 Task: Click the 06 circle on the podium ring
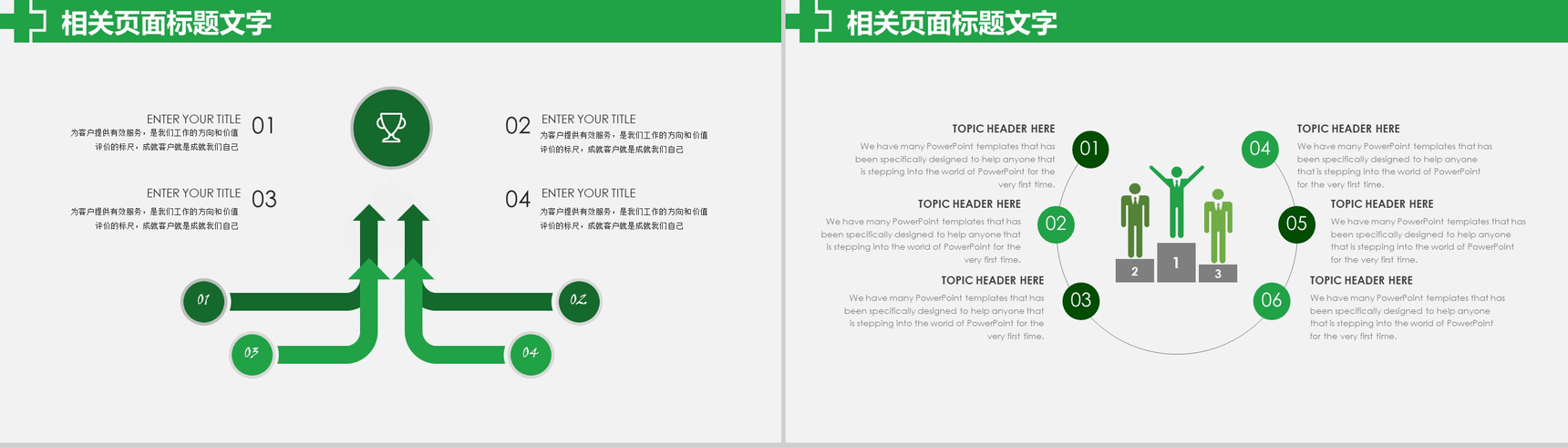click(x=1272, y=301)
